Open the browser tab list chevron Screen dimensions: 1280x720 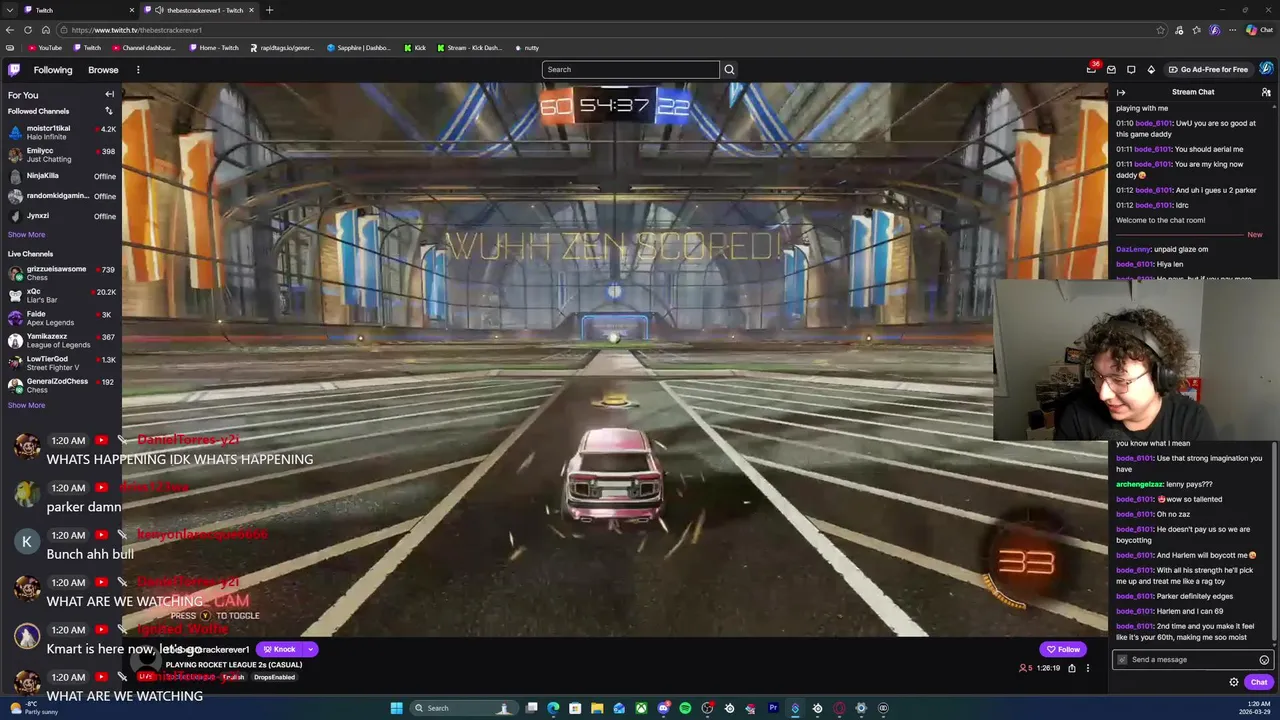click(x=10, y=10)
